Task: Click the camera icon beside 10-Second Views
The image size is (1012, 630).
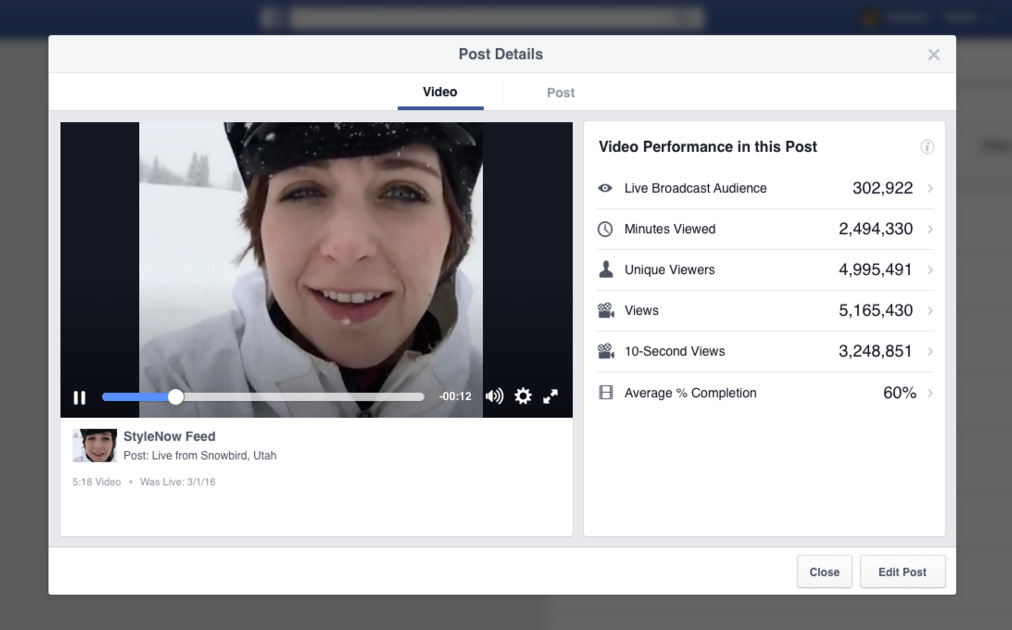Action: coord(605,351)
